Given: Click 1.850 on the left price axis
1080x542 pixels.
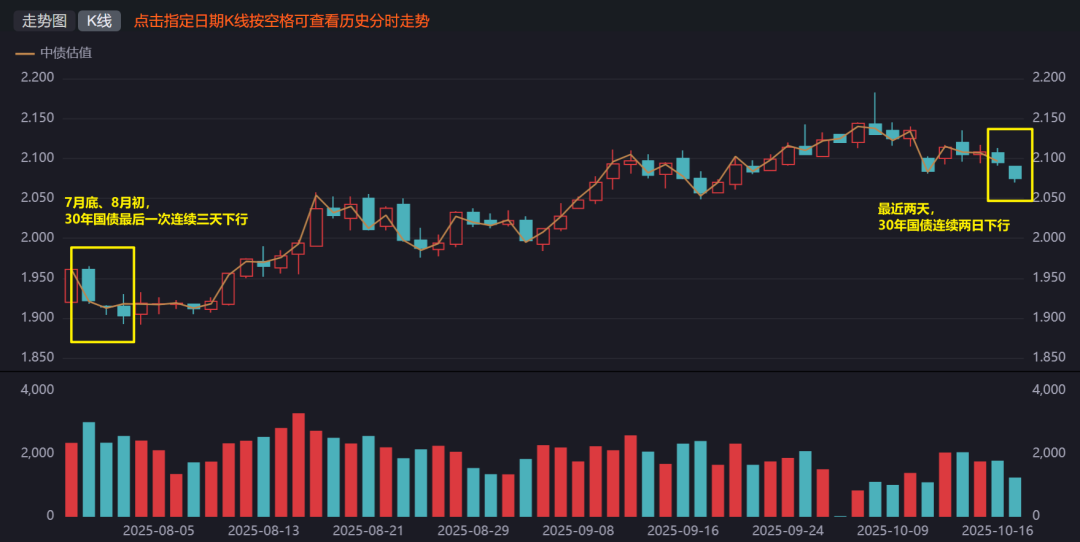Looking at the screenshot, I should click(37, 357).
